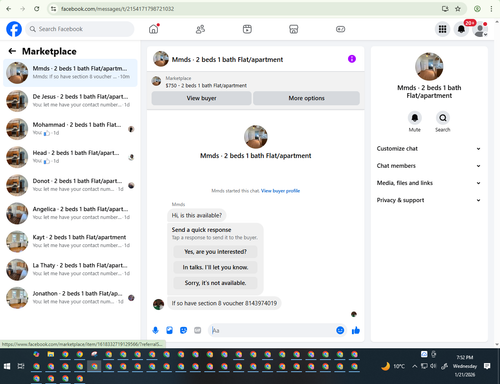Click the weather 10°C widget on taskbar
The image size is (500, 384).
tap(393, 366)
